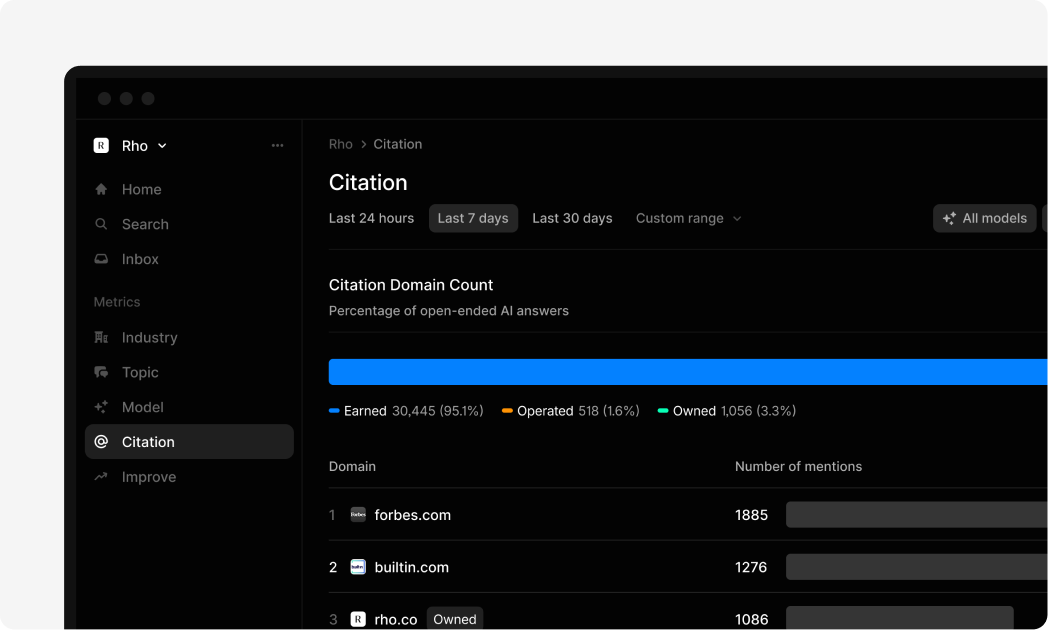
Task: Select the Last 24 hours range
Action: (371, 218)
